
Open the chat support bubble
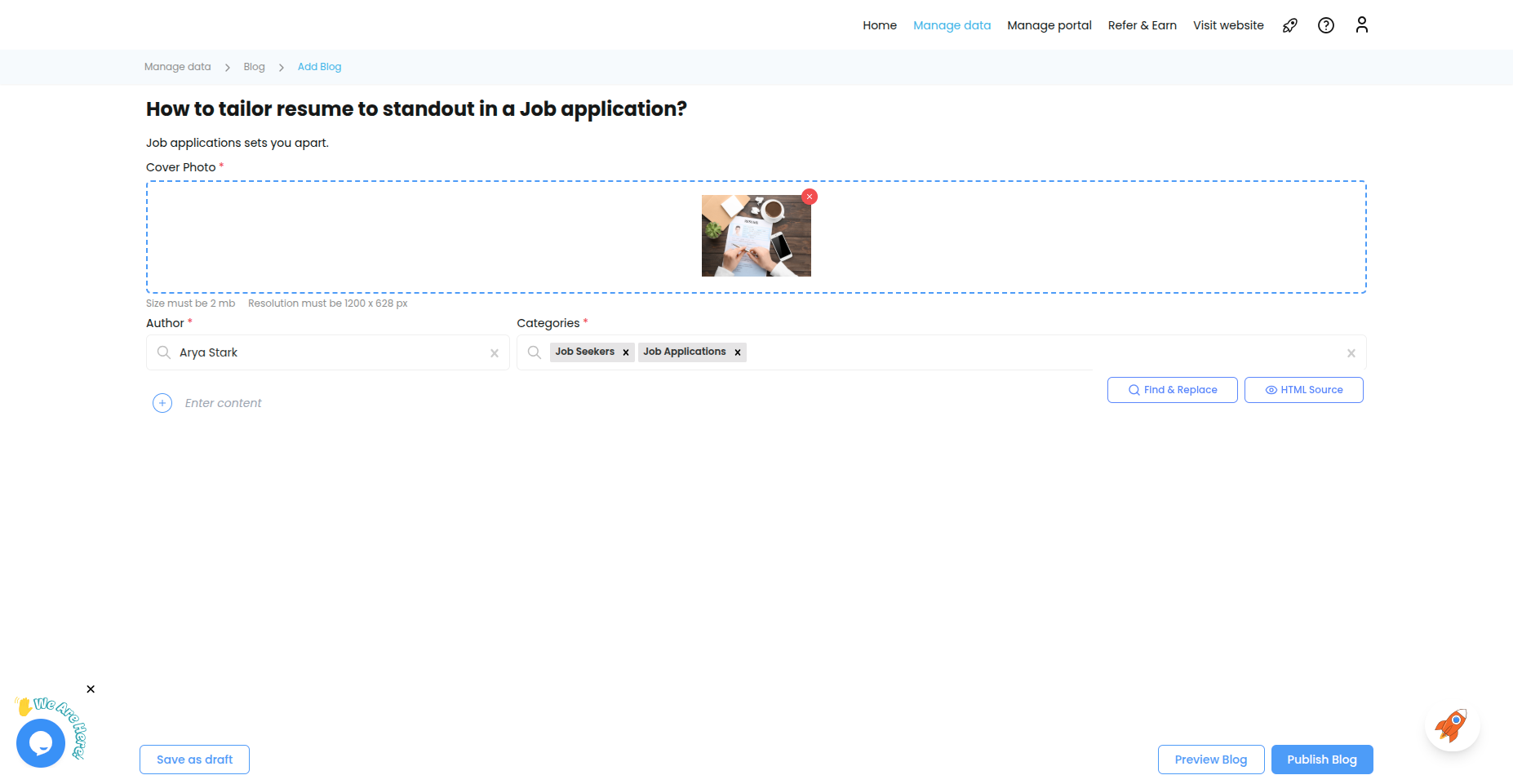[x=41, y=742]
